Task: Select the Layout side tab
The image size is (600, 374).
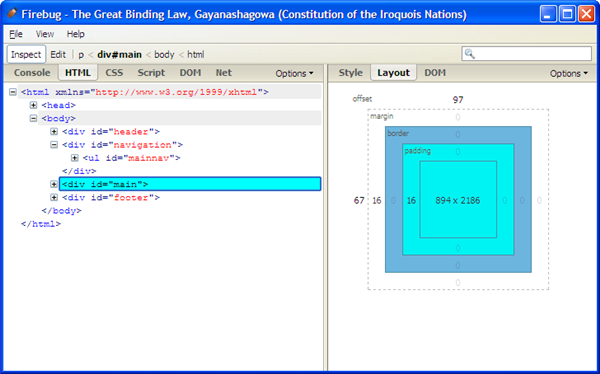Action: click(393, 73)
